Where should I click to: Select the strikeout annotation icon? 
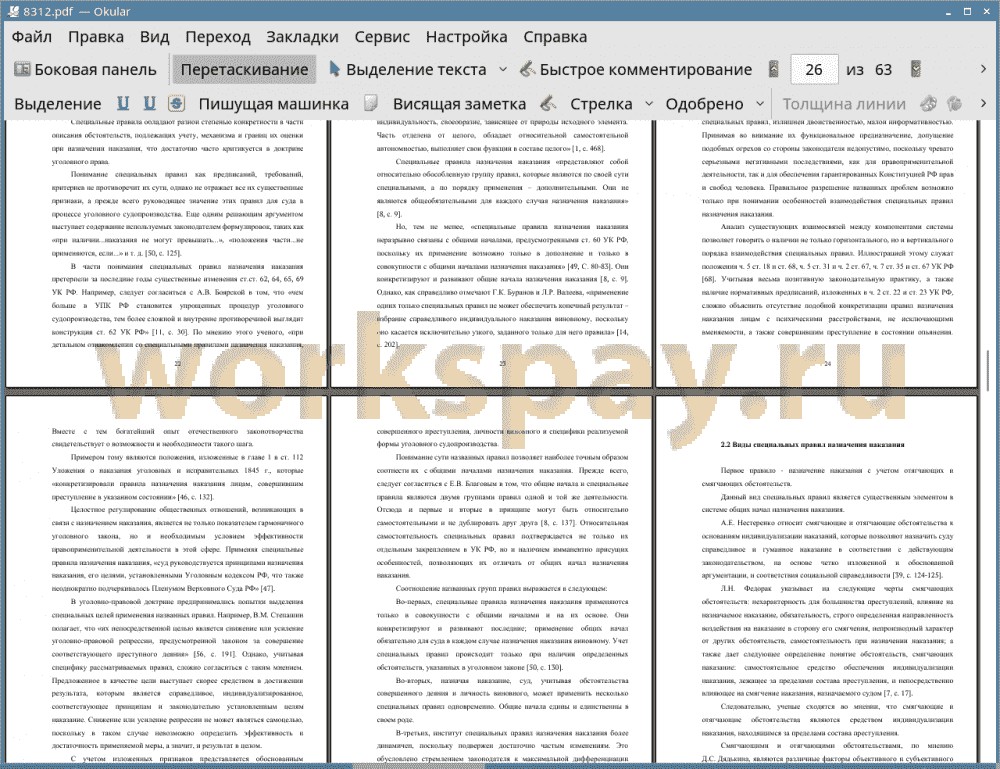[x=176, y=103]
